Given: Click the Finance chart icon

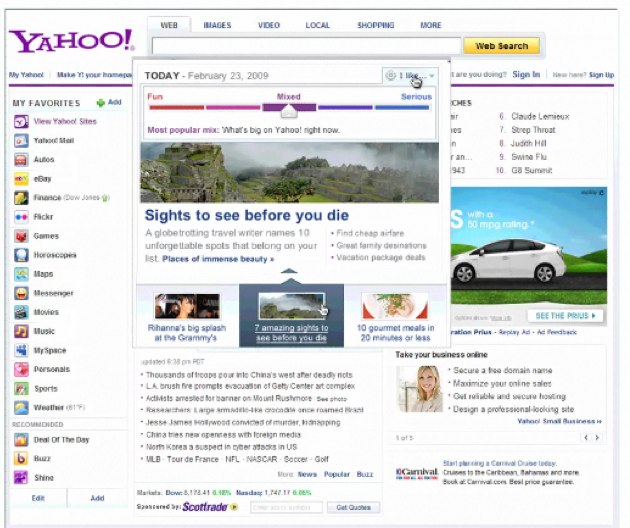Looking at the screenshot, I should [21, 198].
